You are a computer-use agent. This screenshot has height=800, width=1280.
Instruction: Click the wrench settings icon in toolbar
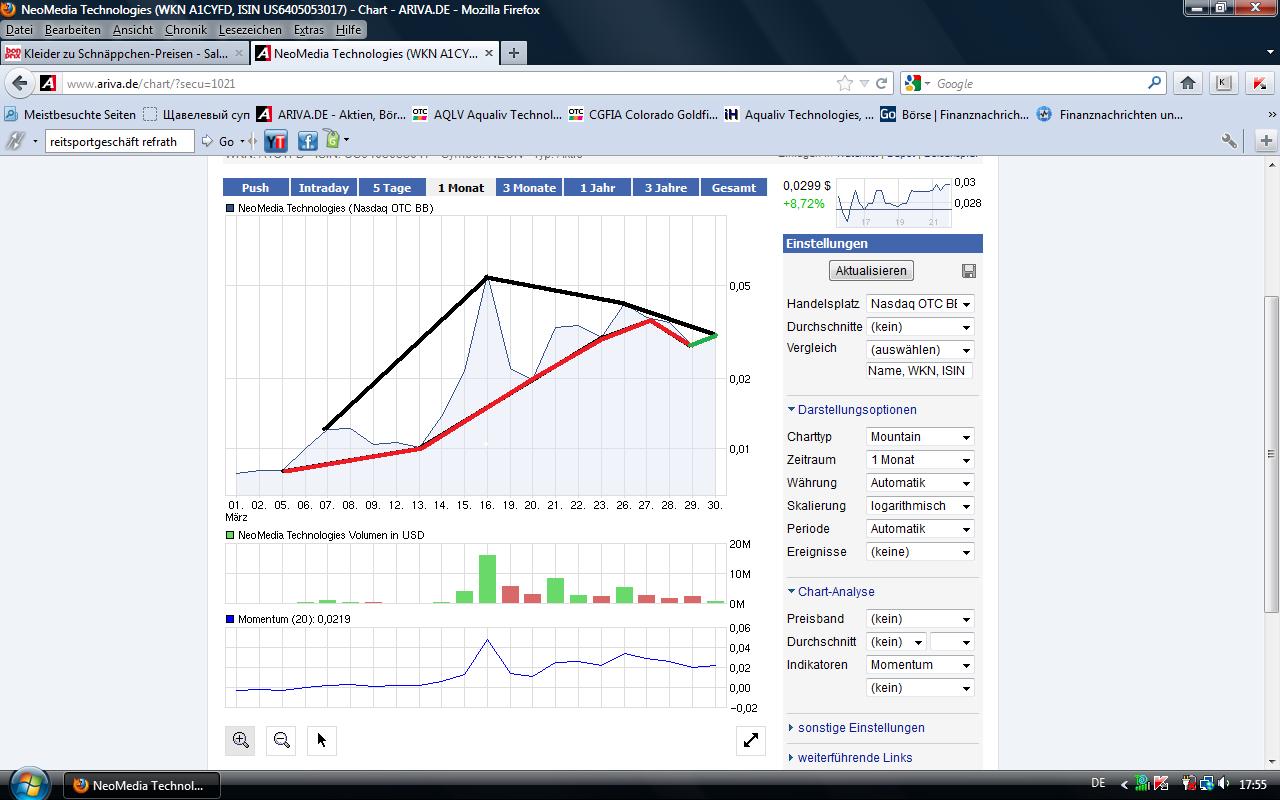tap(1229, 141)
